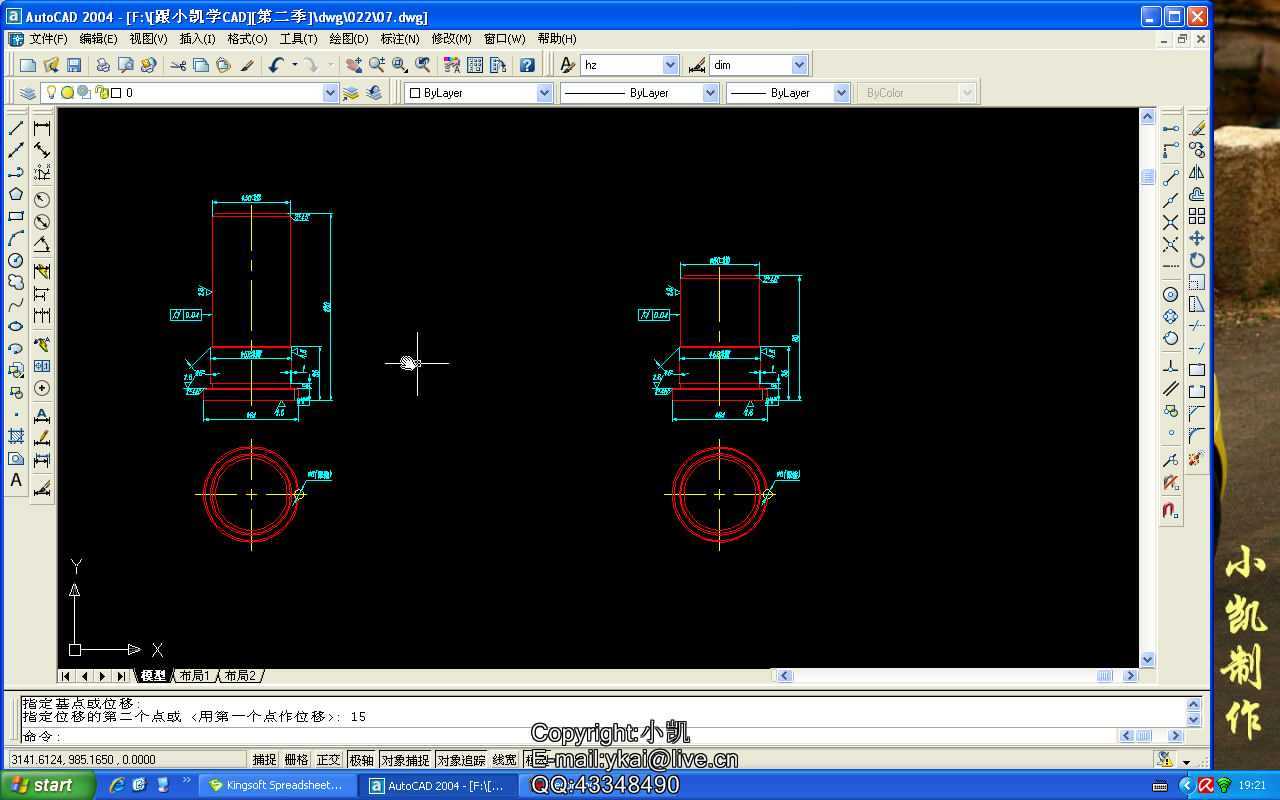Toggle the 对象追踪 object tracking
The height and width of the screenshot is (800, 1280).
461,760
